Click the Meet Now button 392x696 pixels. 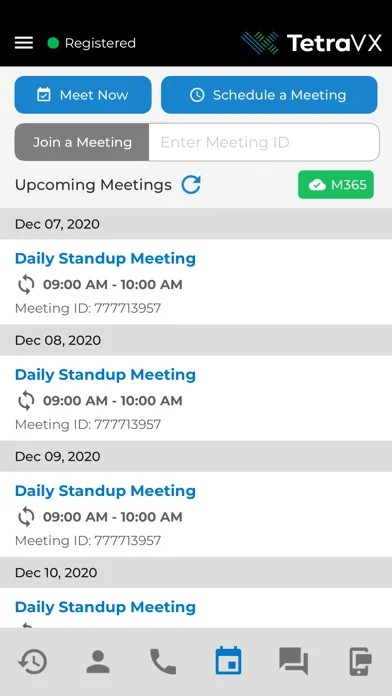[83, 95]
